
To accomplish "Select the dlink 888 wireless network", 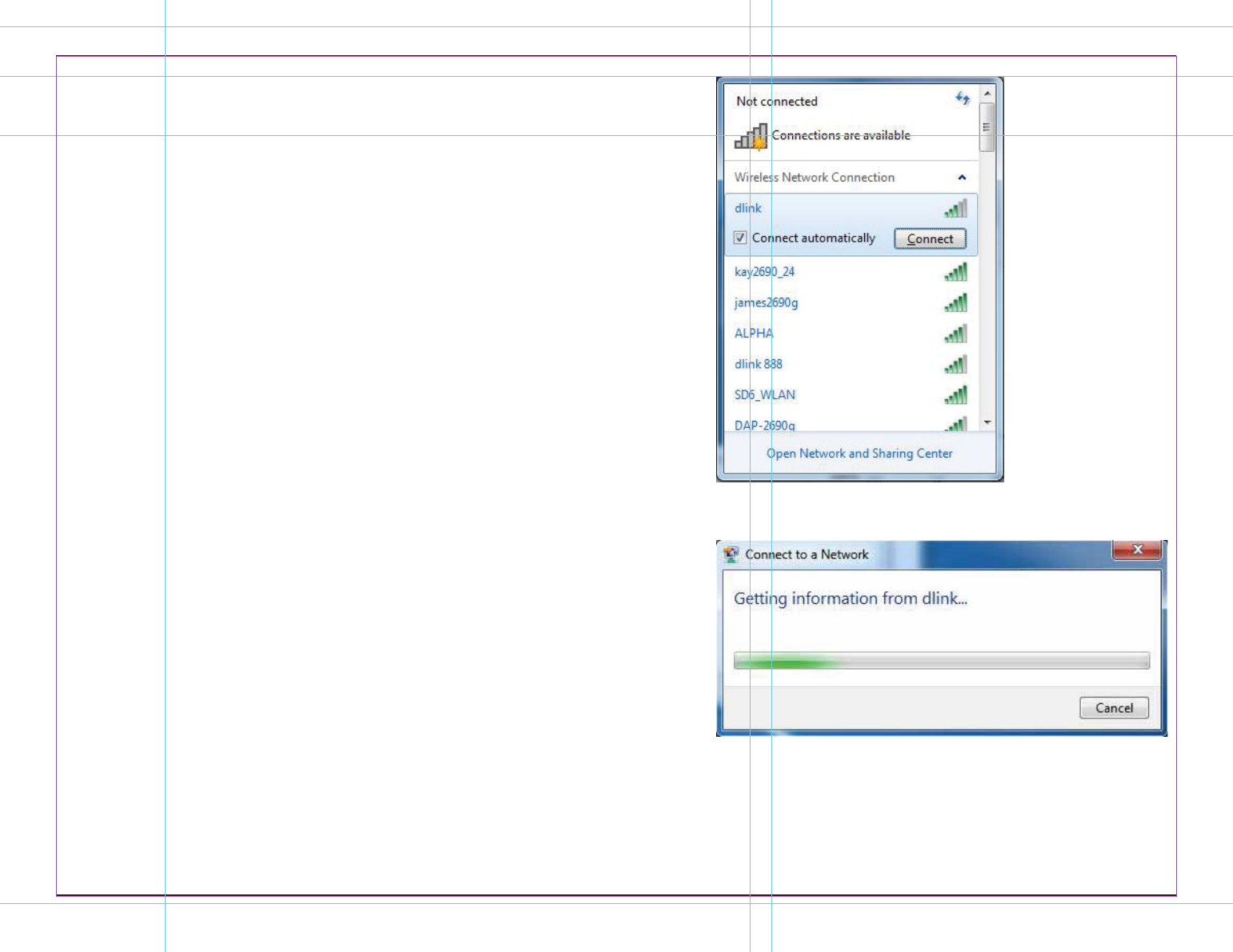I will pyautogui.click(x=851, y=364).
